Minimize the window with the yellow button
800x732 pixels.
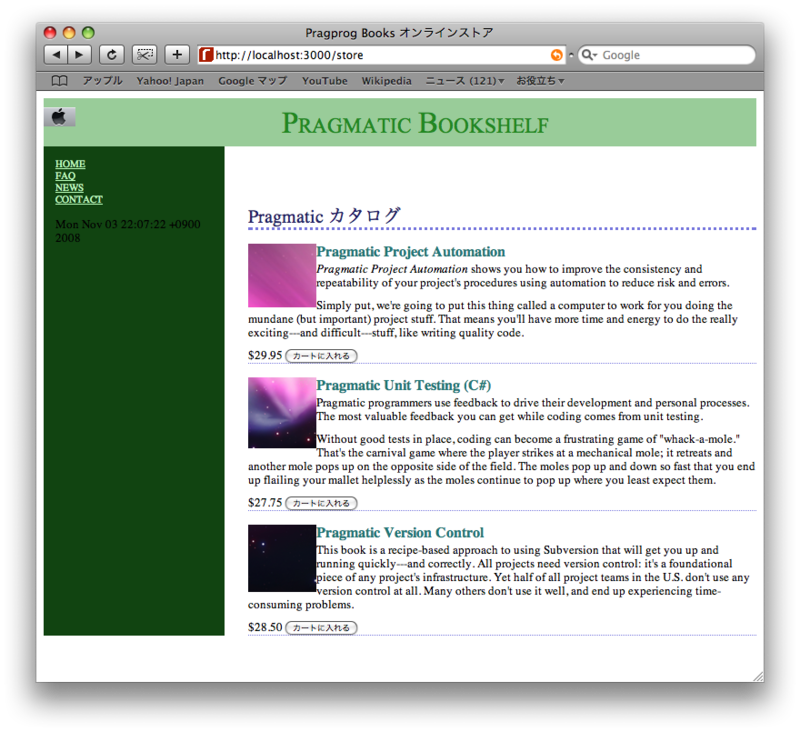click(x=69, y=33)
